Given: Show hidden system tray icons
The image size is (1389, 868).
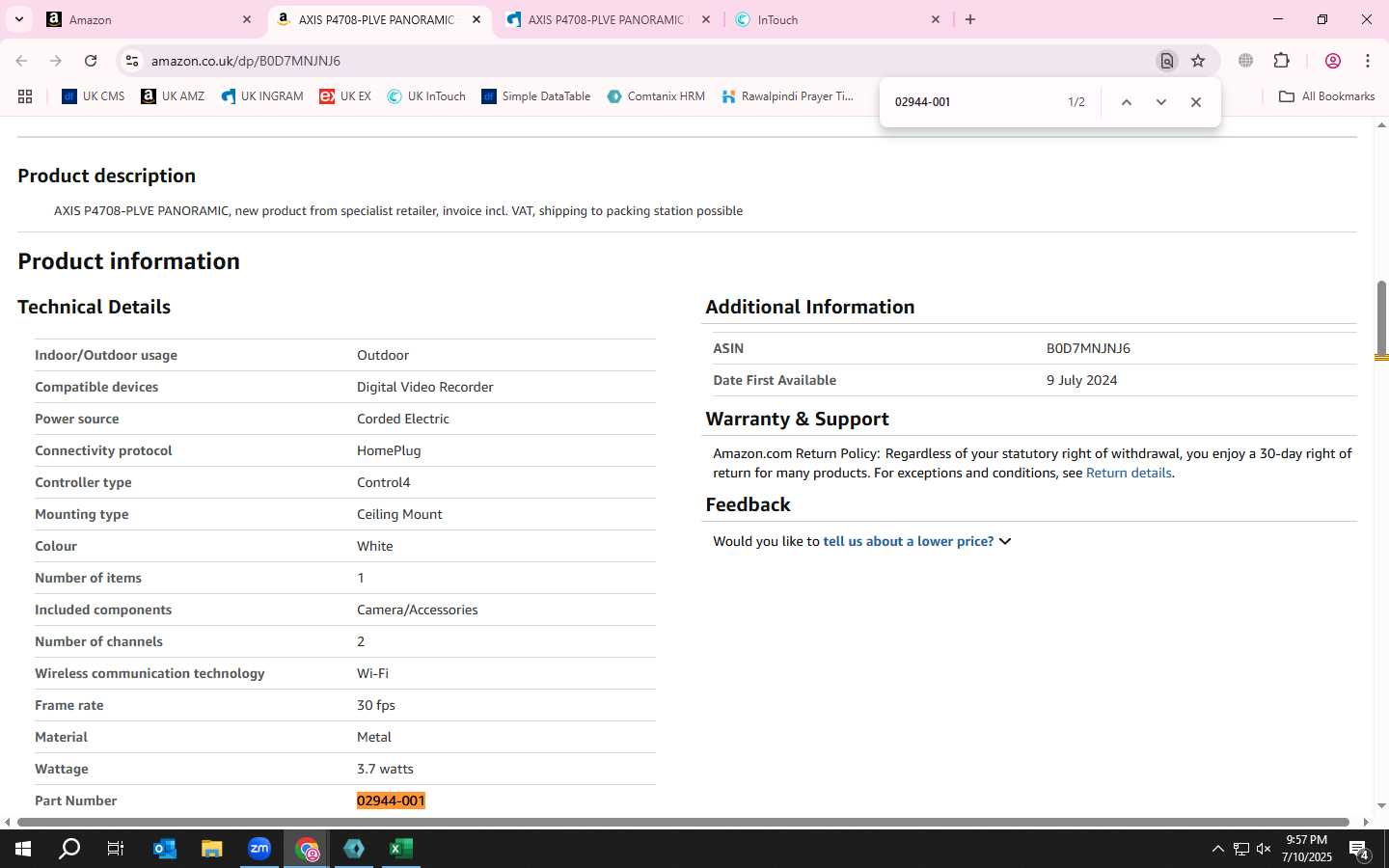Looking at the screenshot, I should coord(1217,850).
